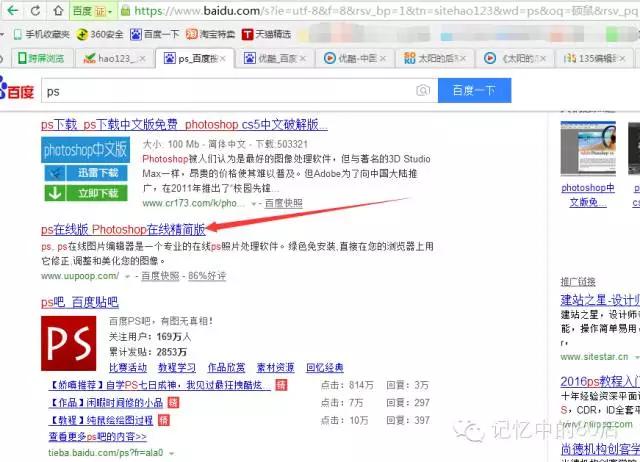640x462 pixels.
Task: Click photoshop中文版 banner image
Action: tap(85, 150)
